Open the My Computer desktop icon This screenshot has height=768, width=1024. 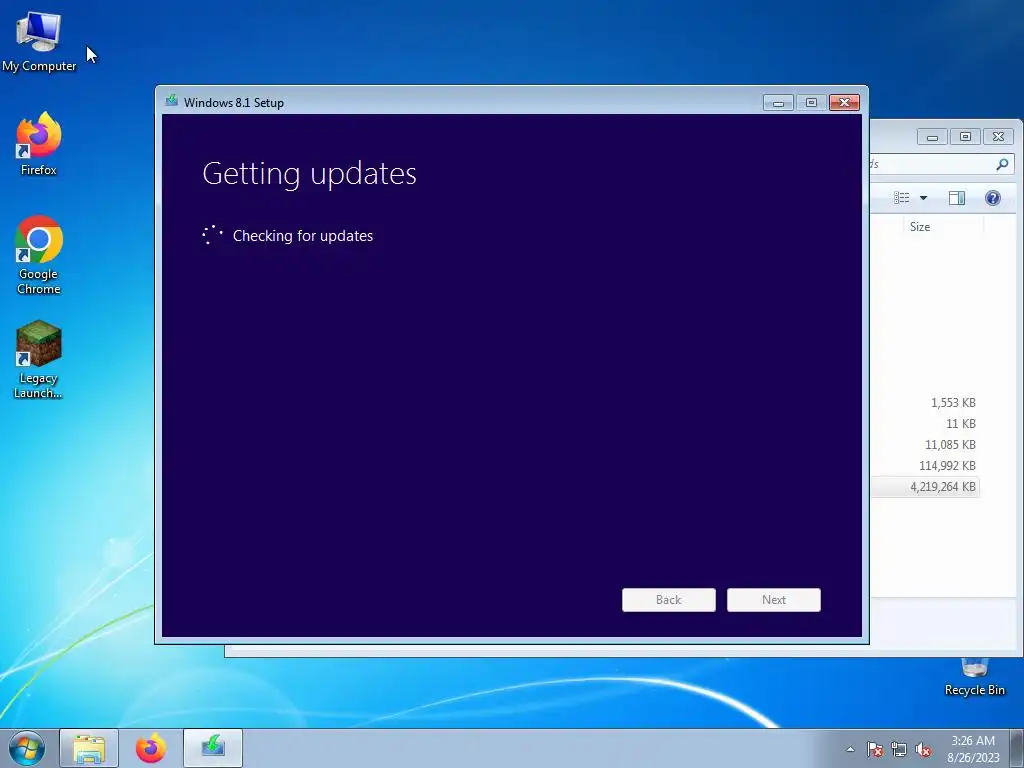39,41
